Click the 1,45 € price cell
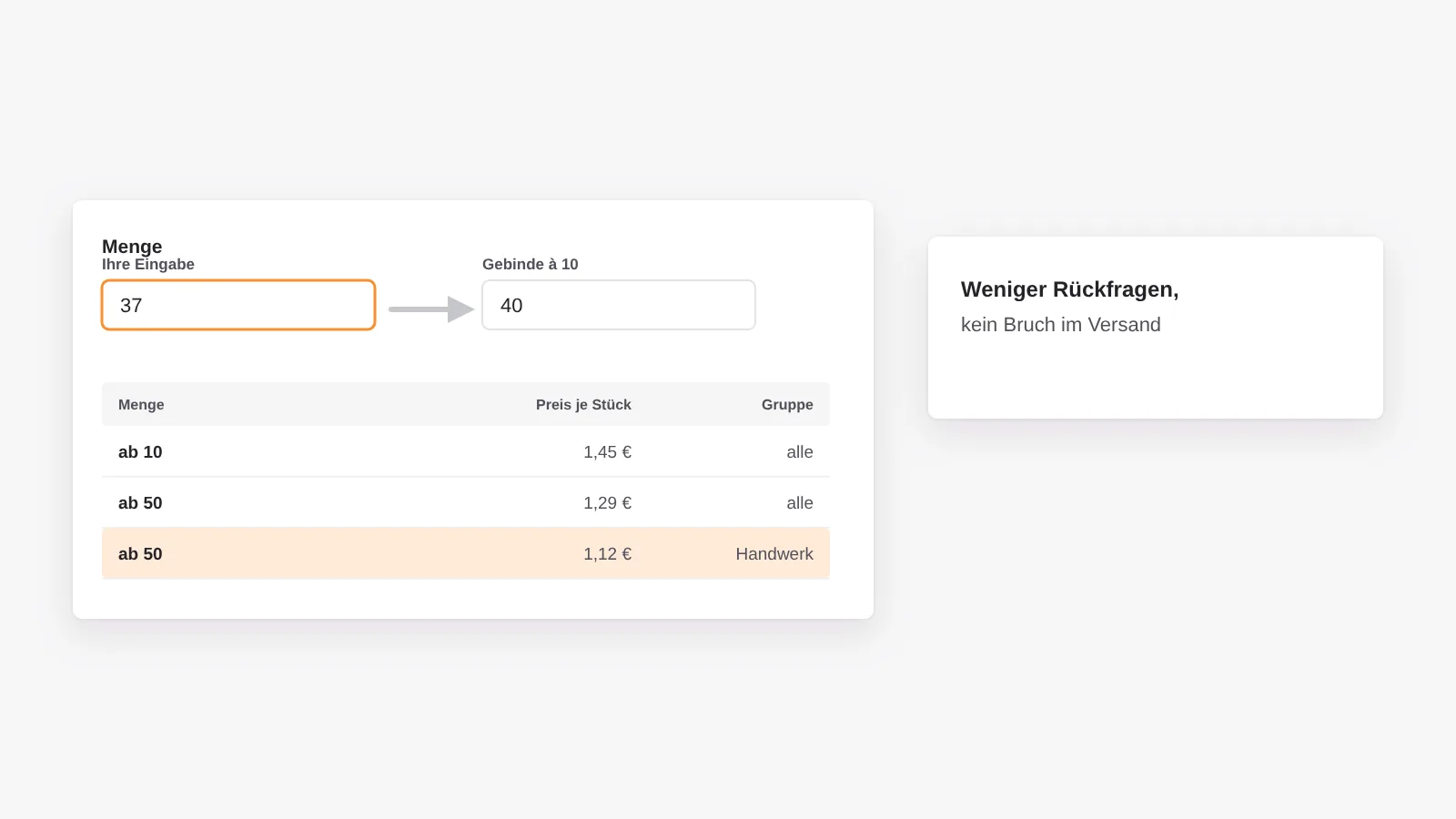Screen dimensions: 1456x819 pos(607,452)
